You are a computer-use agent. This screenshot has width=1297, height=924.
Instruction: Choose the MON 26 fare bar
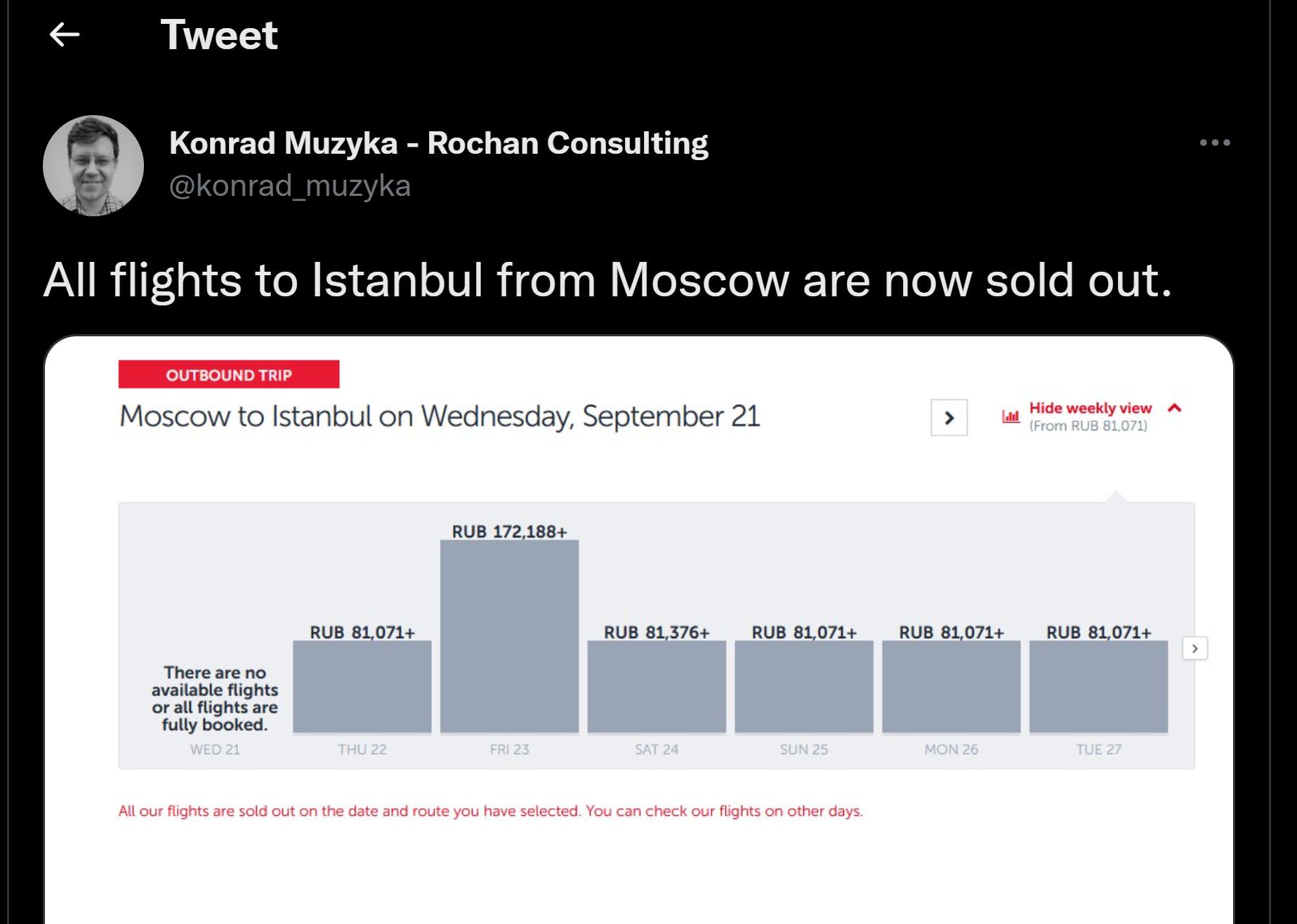tap(952, 687)
